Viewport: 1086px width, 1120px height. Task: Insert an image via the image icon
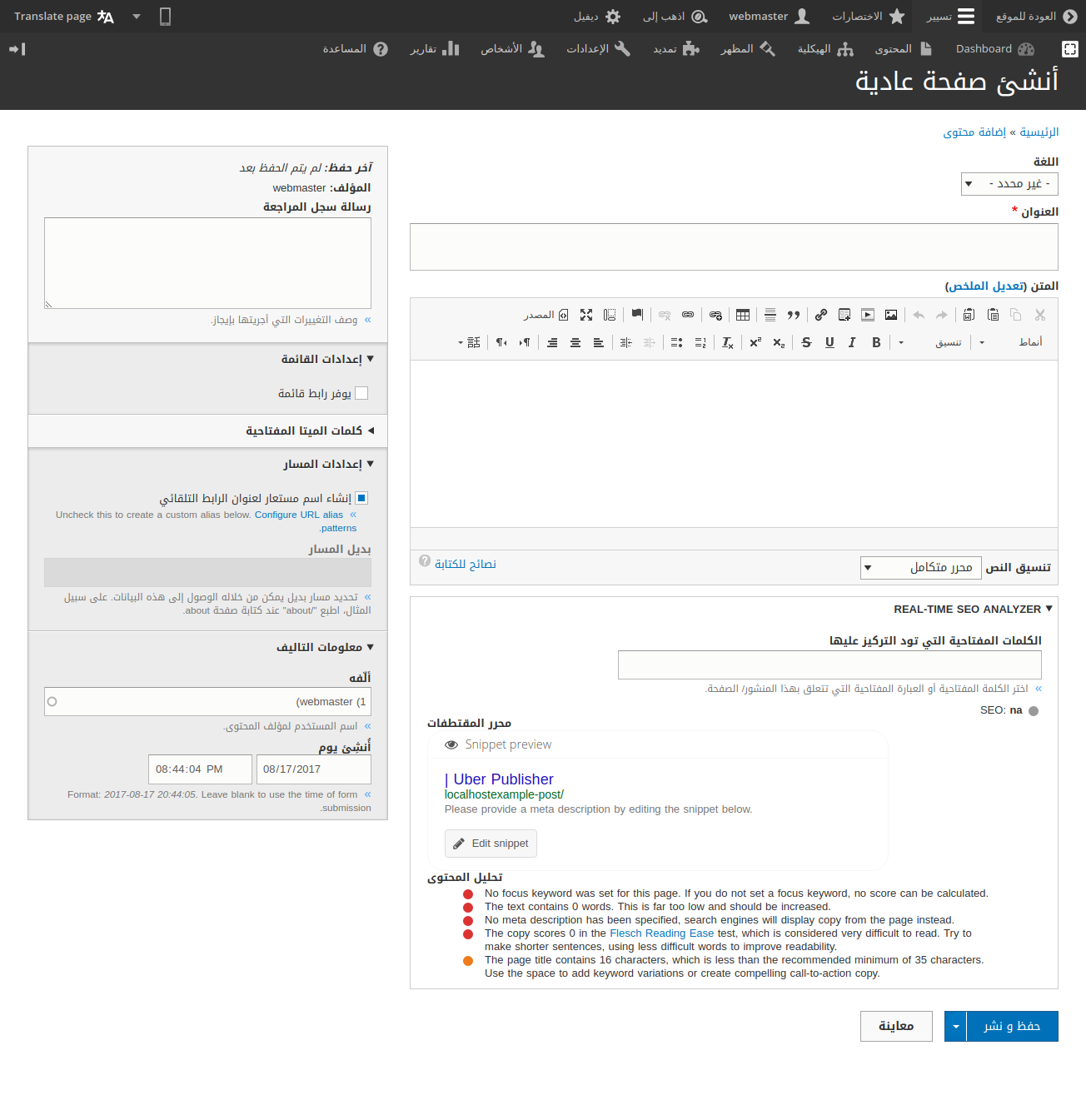(891, 315)
